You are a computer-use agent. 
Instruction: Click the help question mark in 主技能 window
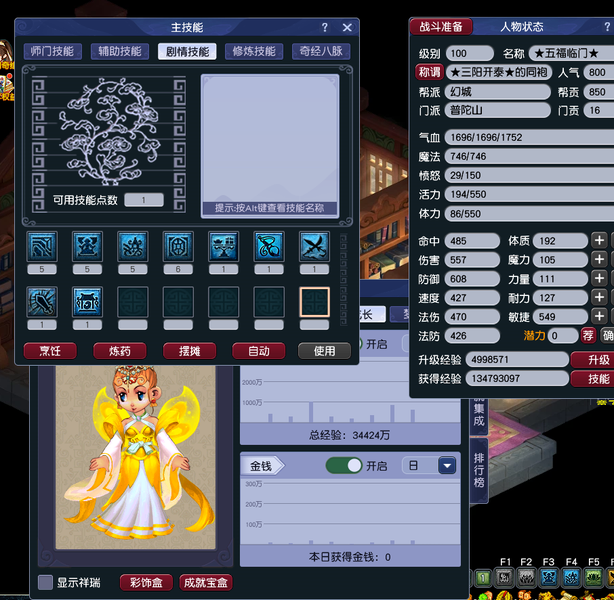click(x=325, y=27)
